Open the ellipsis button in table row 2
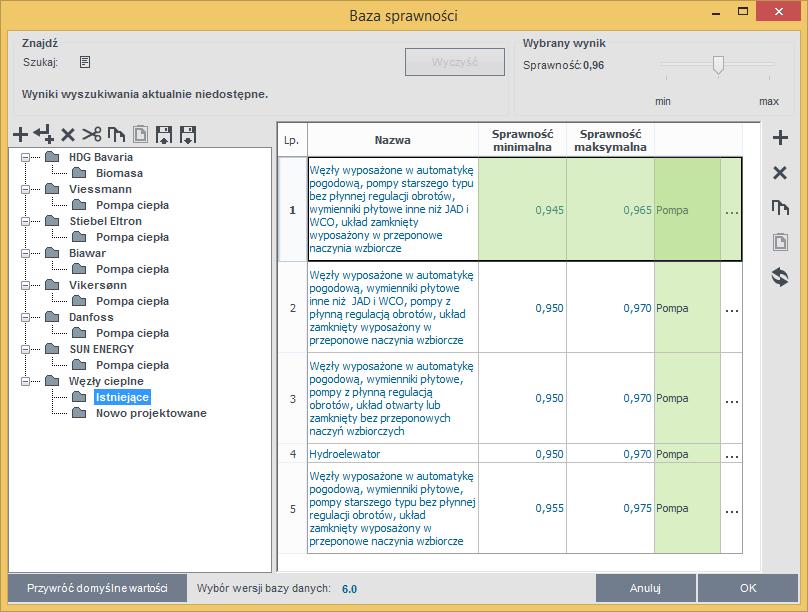This screenshot has height=612, width=808. (732, 308)
